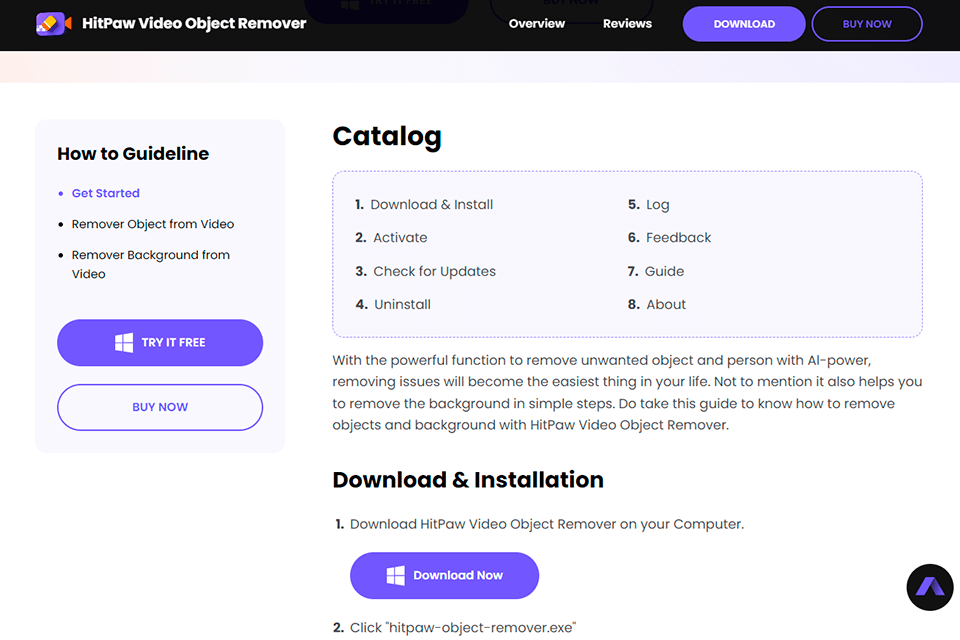Jump to Activate catalog entry
960x640 pixels.
pyautogui.click(x=400, y=238)
